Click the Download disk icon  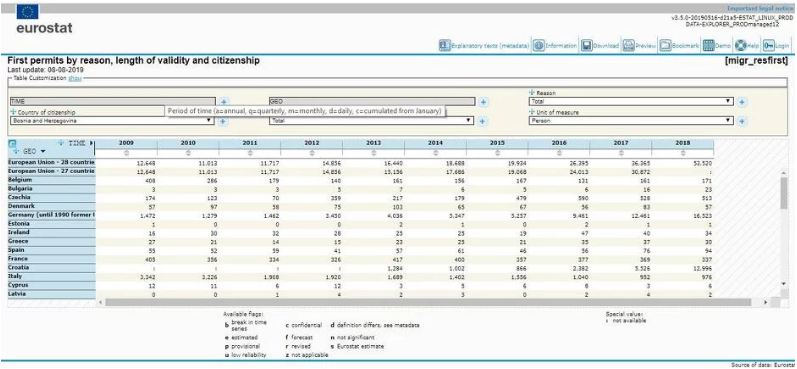[x=587, y=45]
